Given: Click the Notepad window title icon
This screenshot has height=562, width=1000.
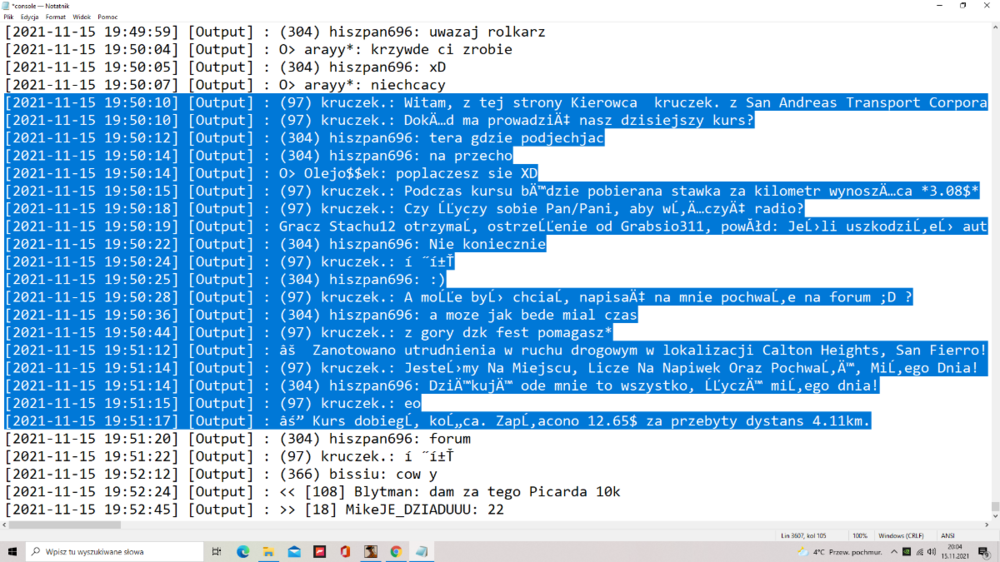Looking at the screenshot, I should 6,6.
